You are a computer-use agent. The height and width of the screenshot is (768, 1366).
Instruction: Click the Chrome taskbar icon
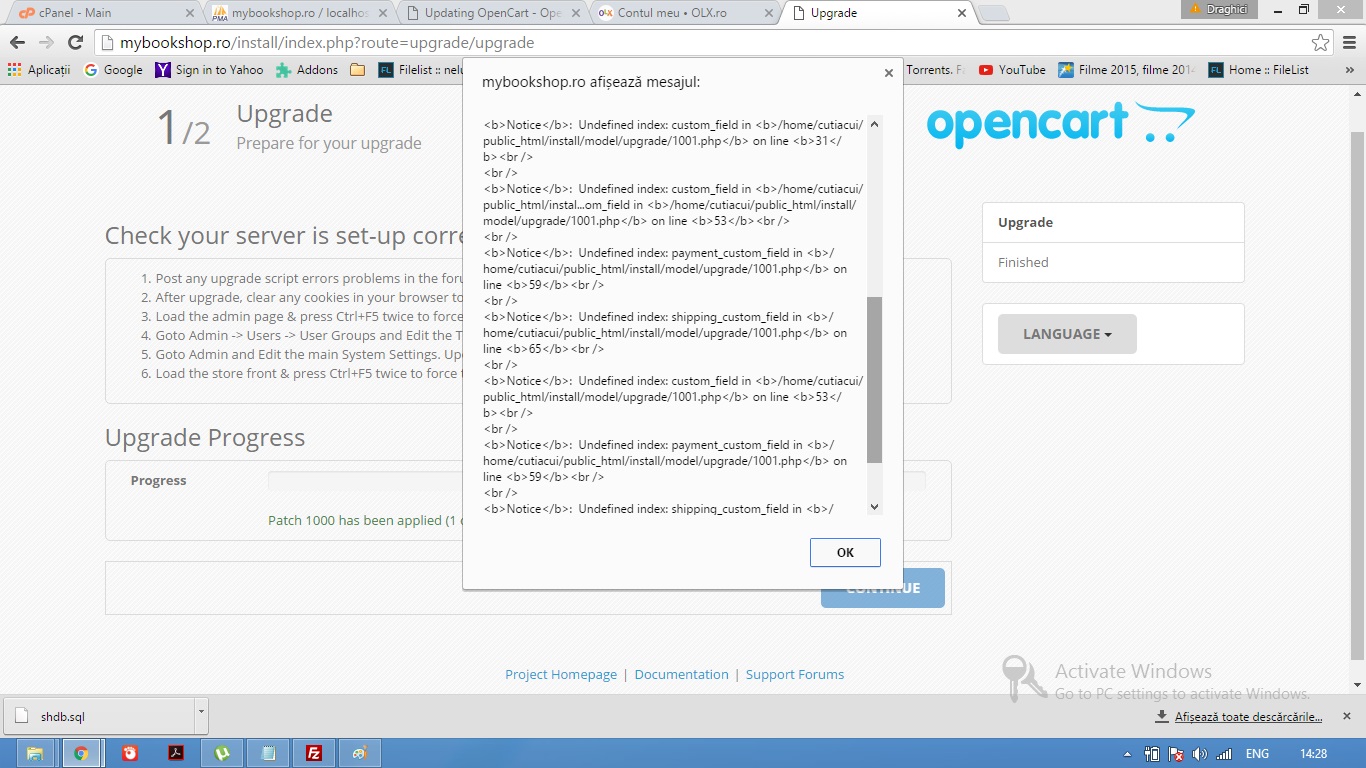click(81, 753)
